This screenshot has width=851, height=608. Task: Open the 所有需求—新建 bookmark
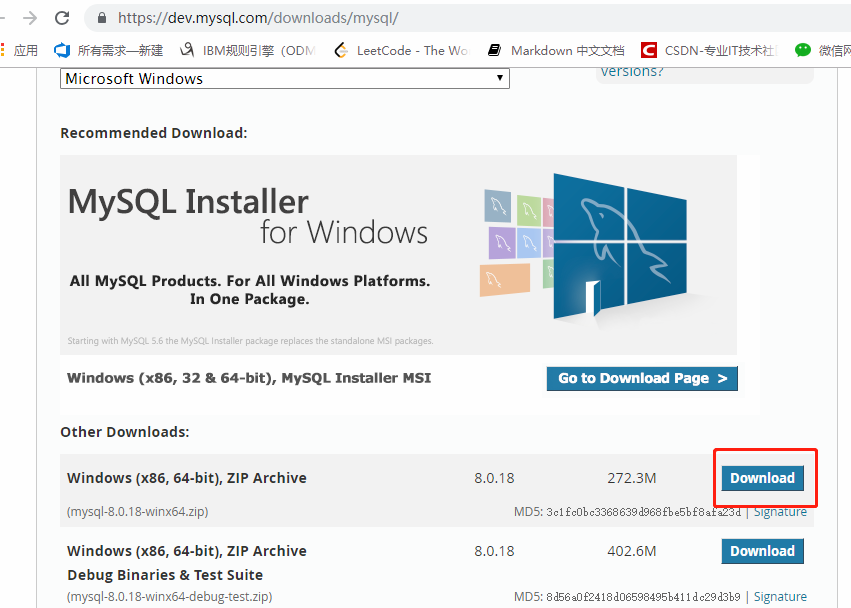(109, 50)
